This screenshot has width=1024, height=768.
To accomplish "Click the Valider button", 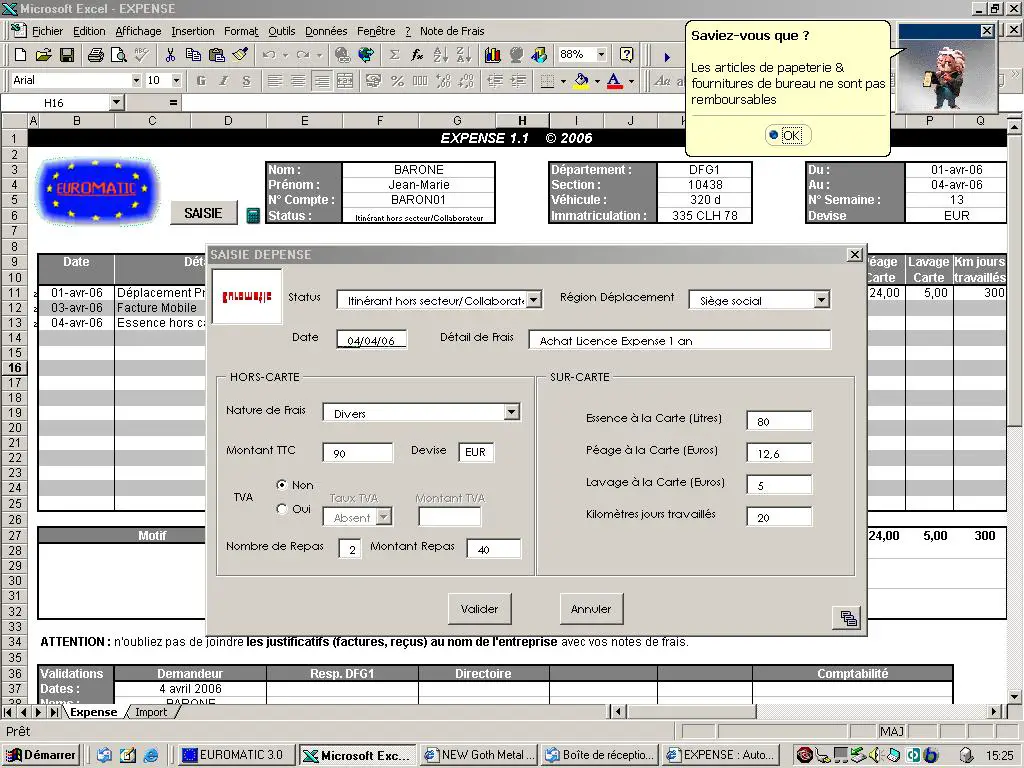I will pyautogui.click(x=479, y=609).
